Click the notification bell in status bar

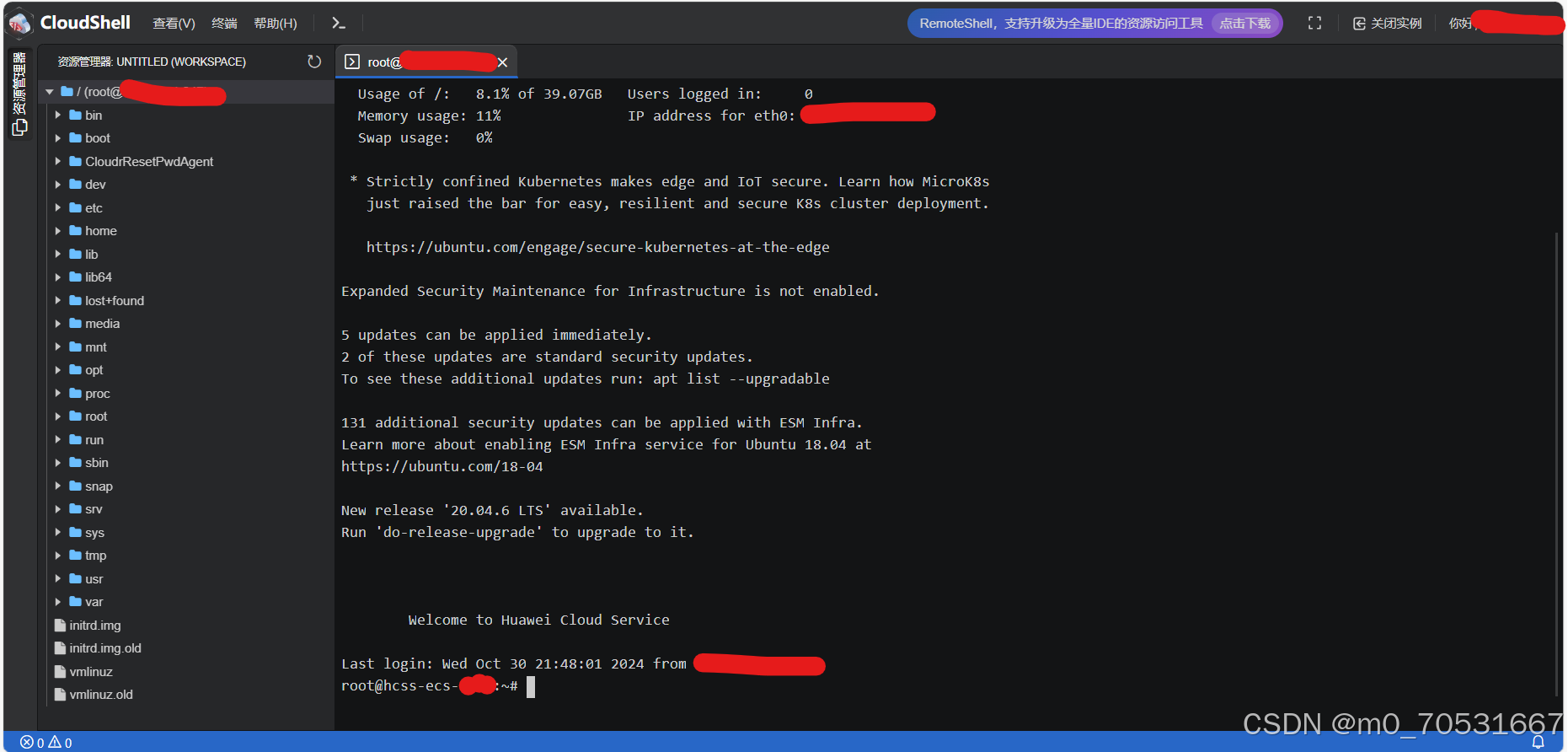(x=1538, y=742)
